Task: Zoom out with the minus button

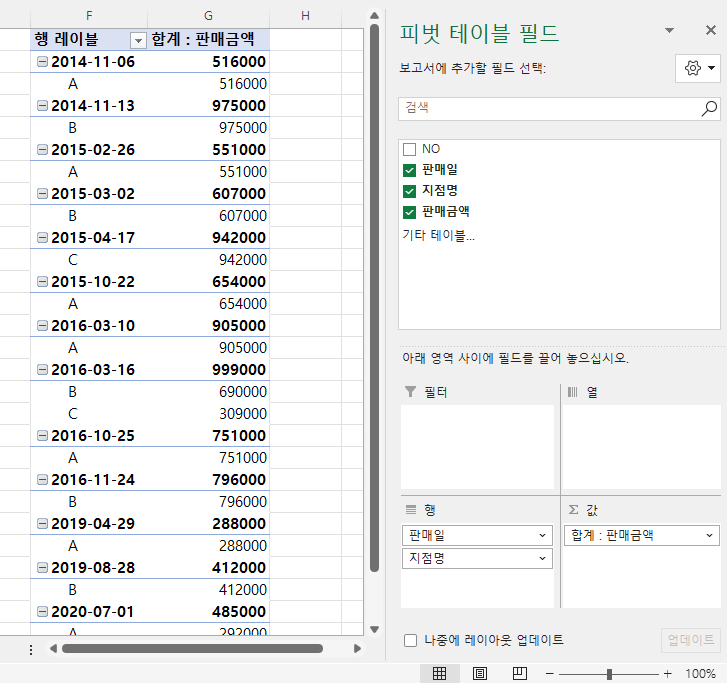Action: [x=550, y=674]
